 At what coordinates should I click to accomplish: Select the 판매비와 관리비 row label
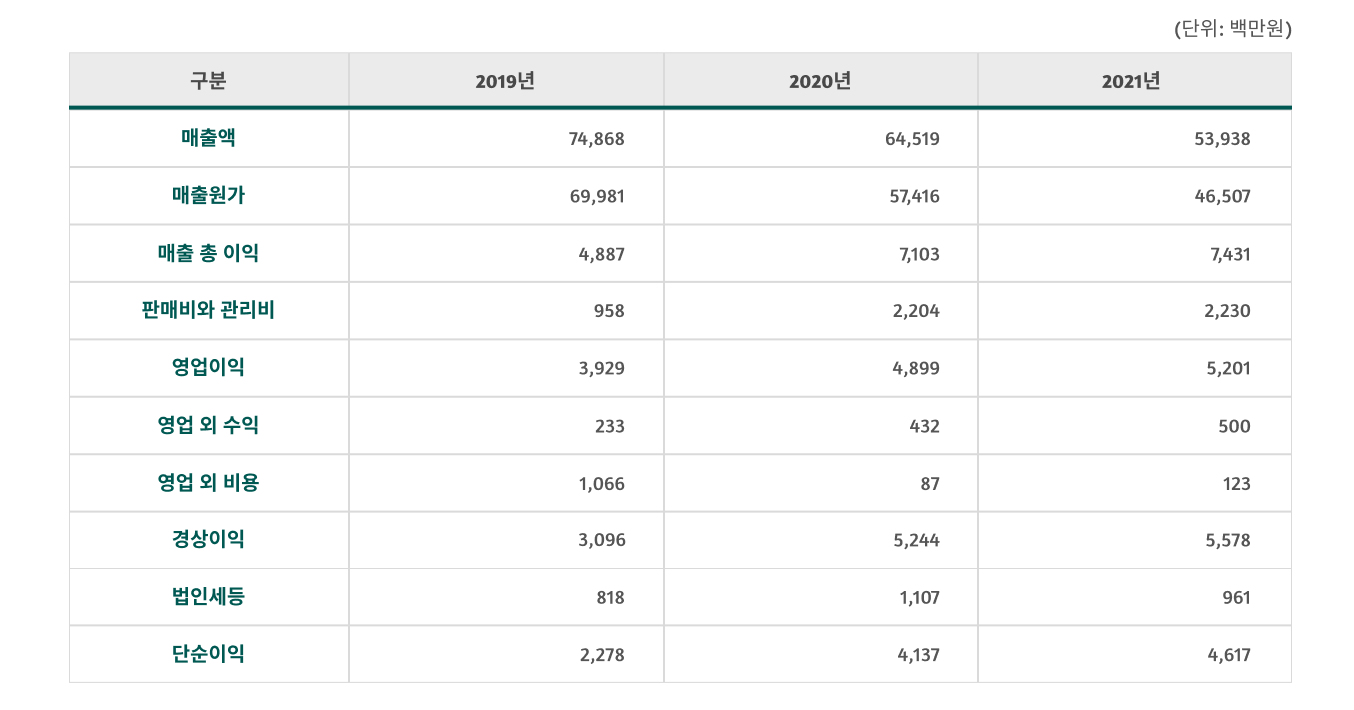click(x=208, y=310)
